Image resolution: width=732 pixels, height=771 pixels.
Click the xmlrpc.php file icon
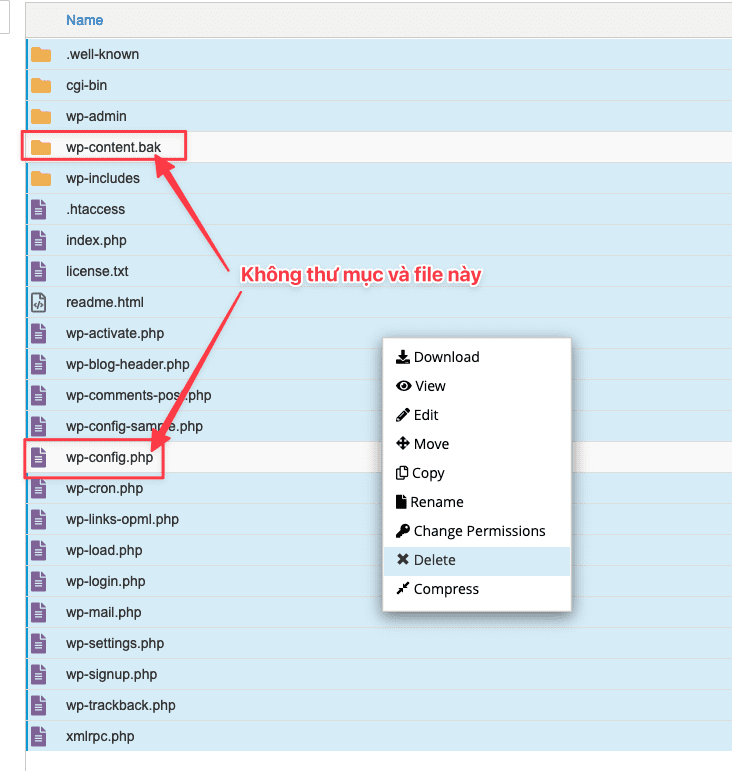(39, 737)
